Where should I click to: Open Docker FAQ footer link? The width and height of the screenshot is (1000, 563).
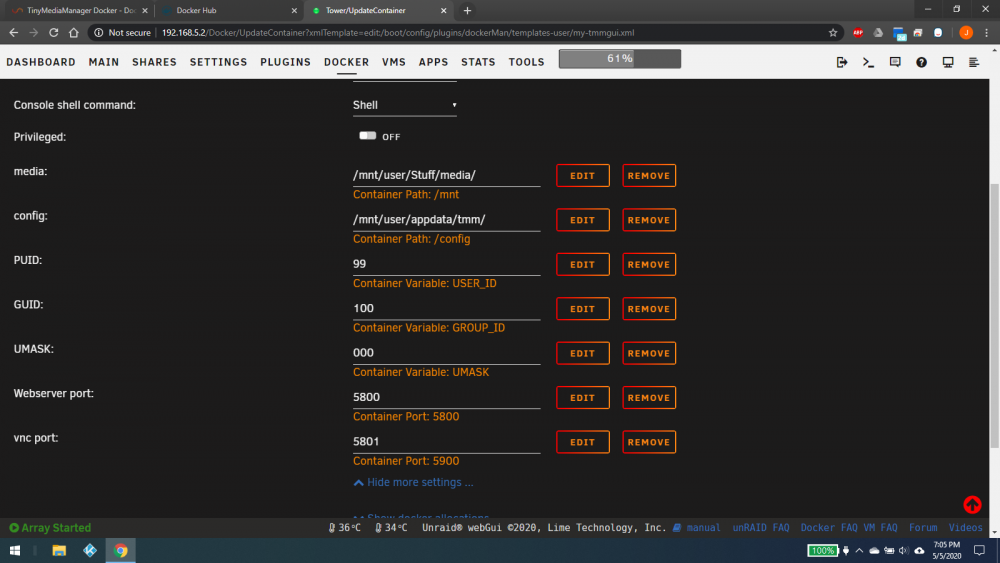coord(829,527)
